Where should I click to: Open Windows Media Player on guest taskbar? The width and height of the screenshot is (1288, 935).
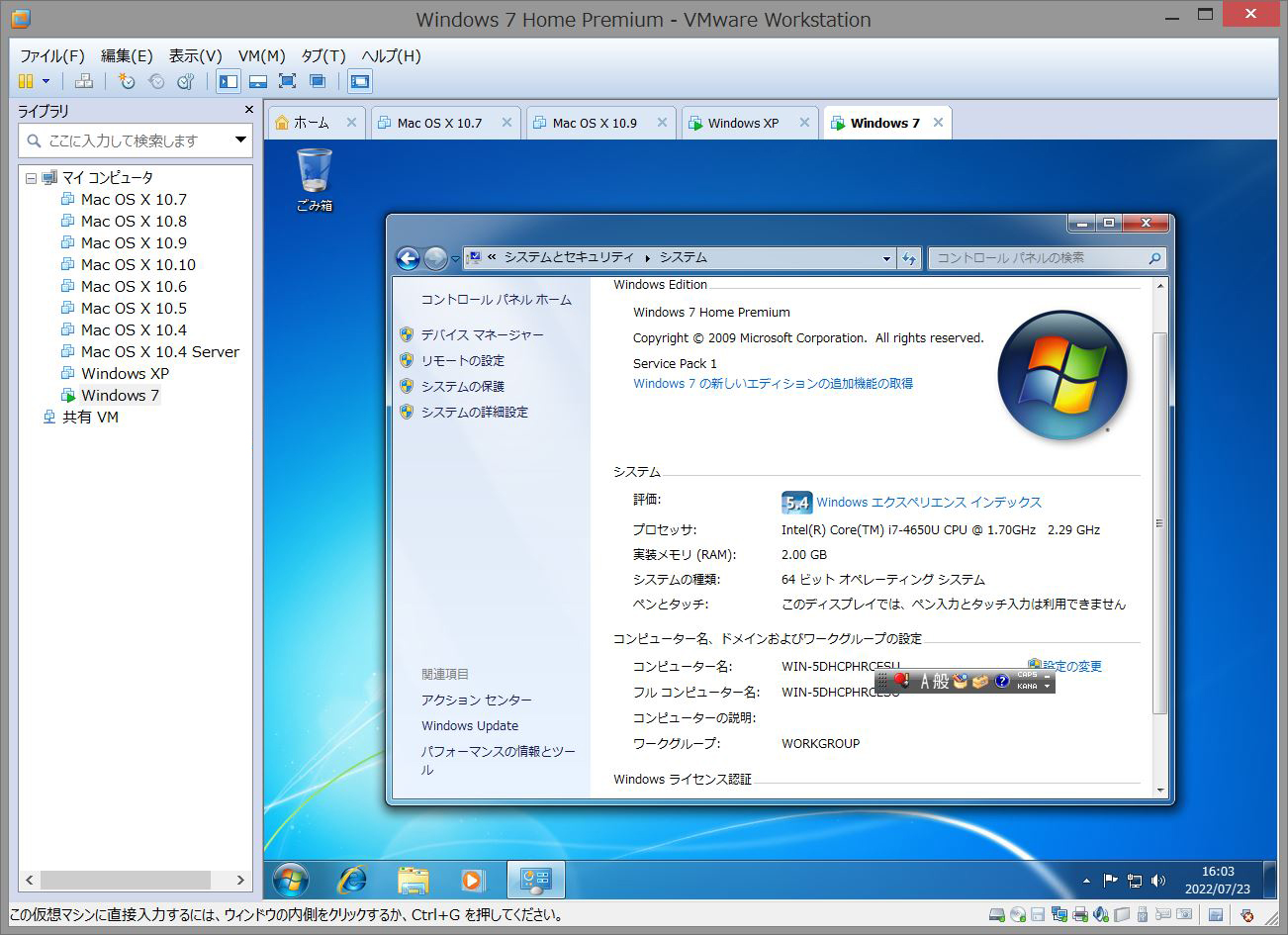pyautogui.click(x=473, y=879)
